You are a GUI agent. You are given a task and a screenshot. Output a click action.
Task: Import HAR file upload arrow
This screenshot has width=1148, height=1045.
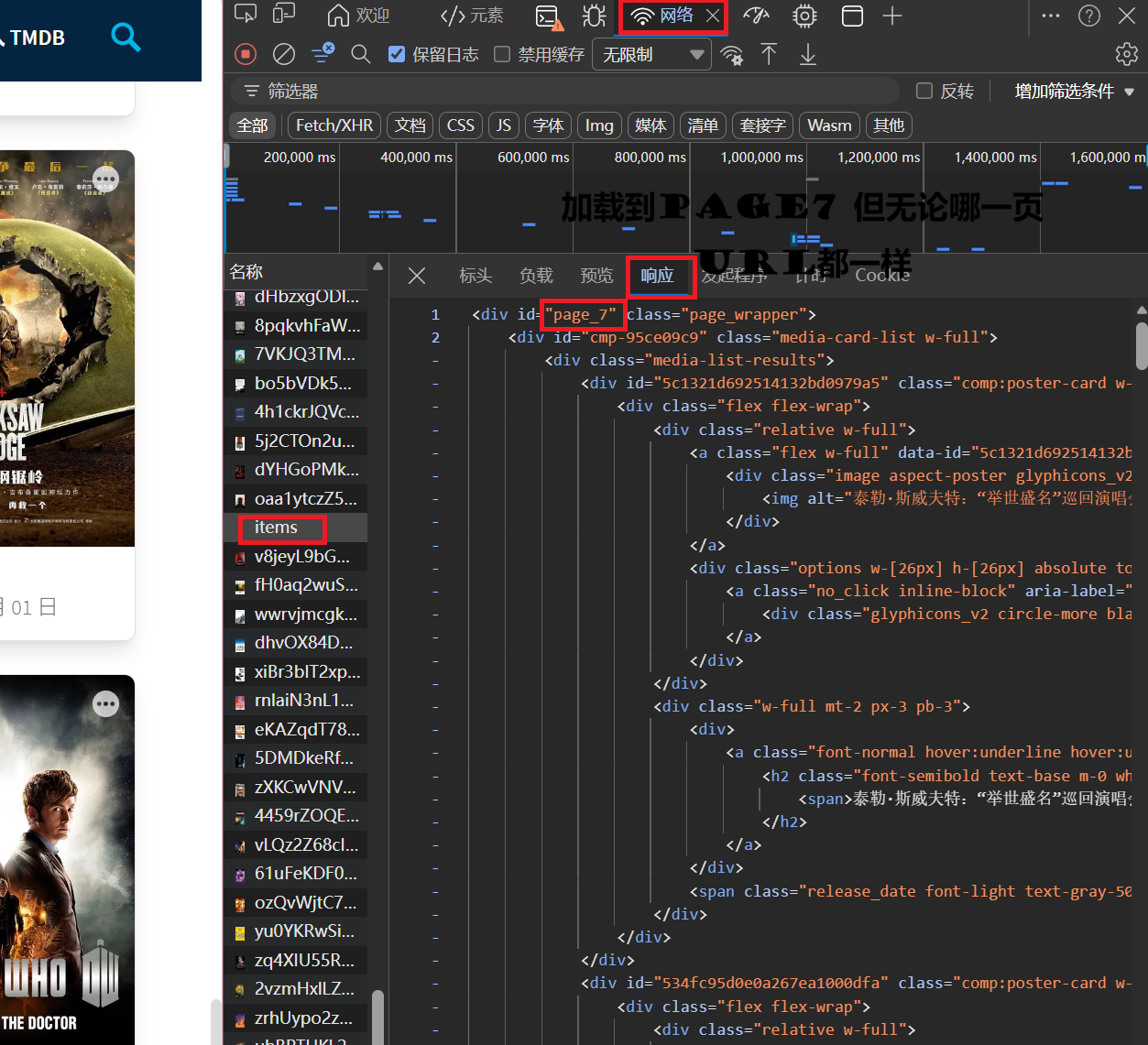769,54
